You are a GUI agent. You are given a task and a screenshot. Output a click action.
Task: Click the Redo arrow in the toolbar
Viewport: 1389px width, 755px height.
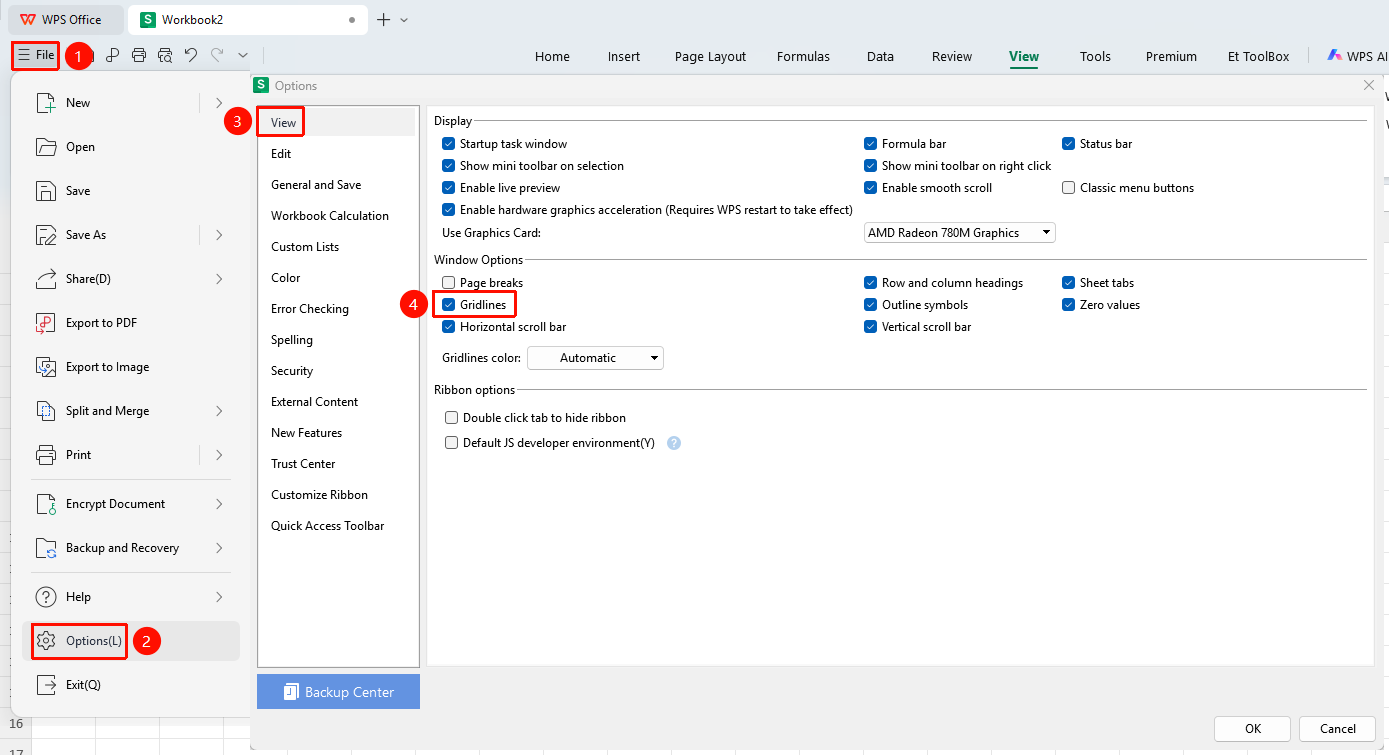coord(217,56)
